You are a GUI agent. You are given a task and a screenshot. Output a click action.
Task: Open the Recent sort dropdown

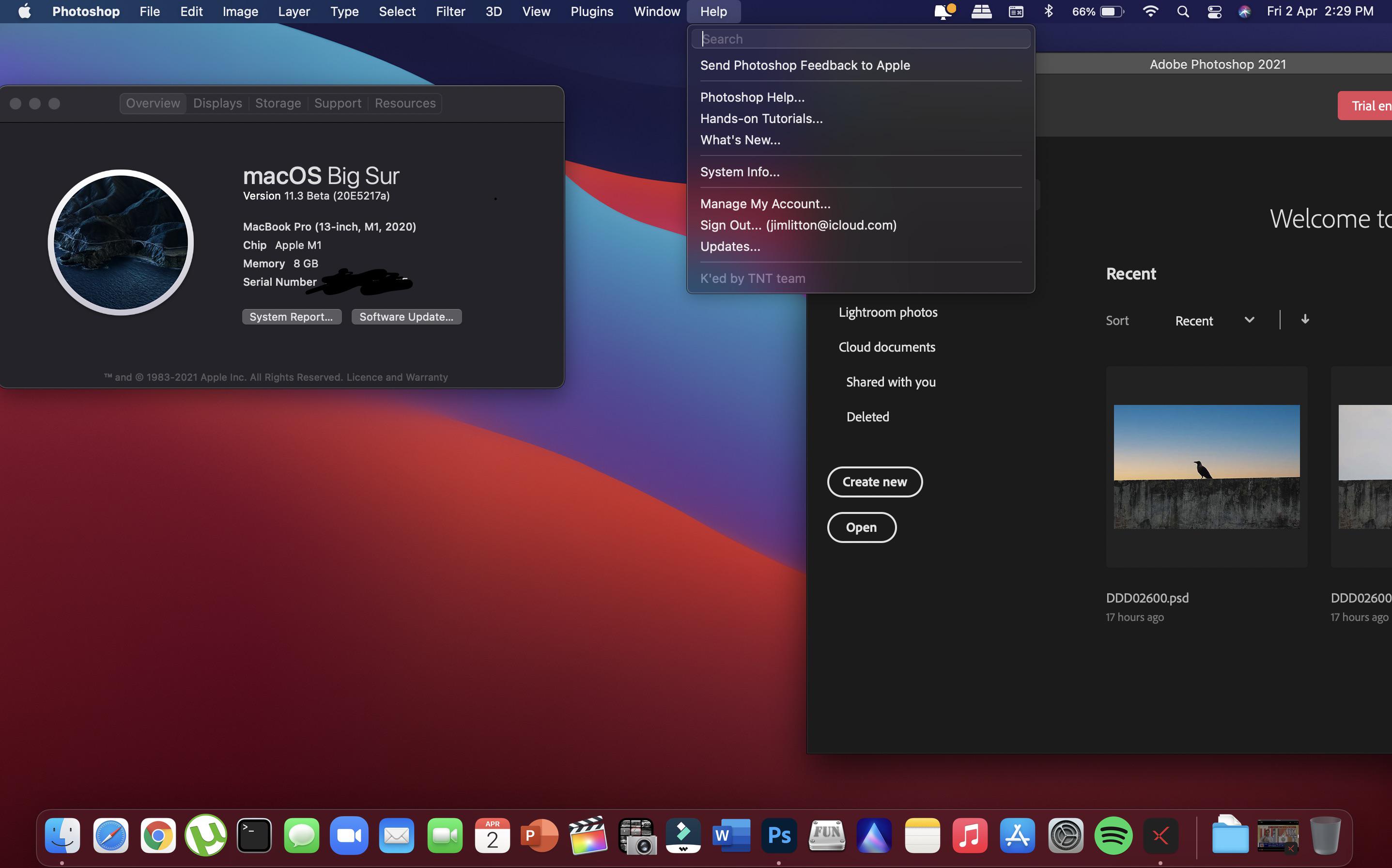[x=1211, y=320]
